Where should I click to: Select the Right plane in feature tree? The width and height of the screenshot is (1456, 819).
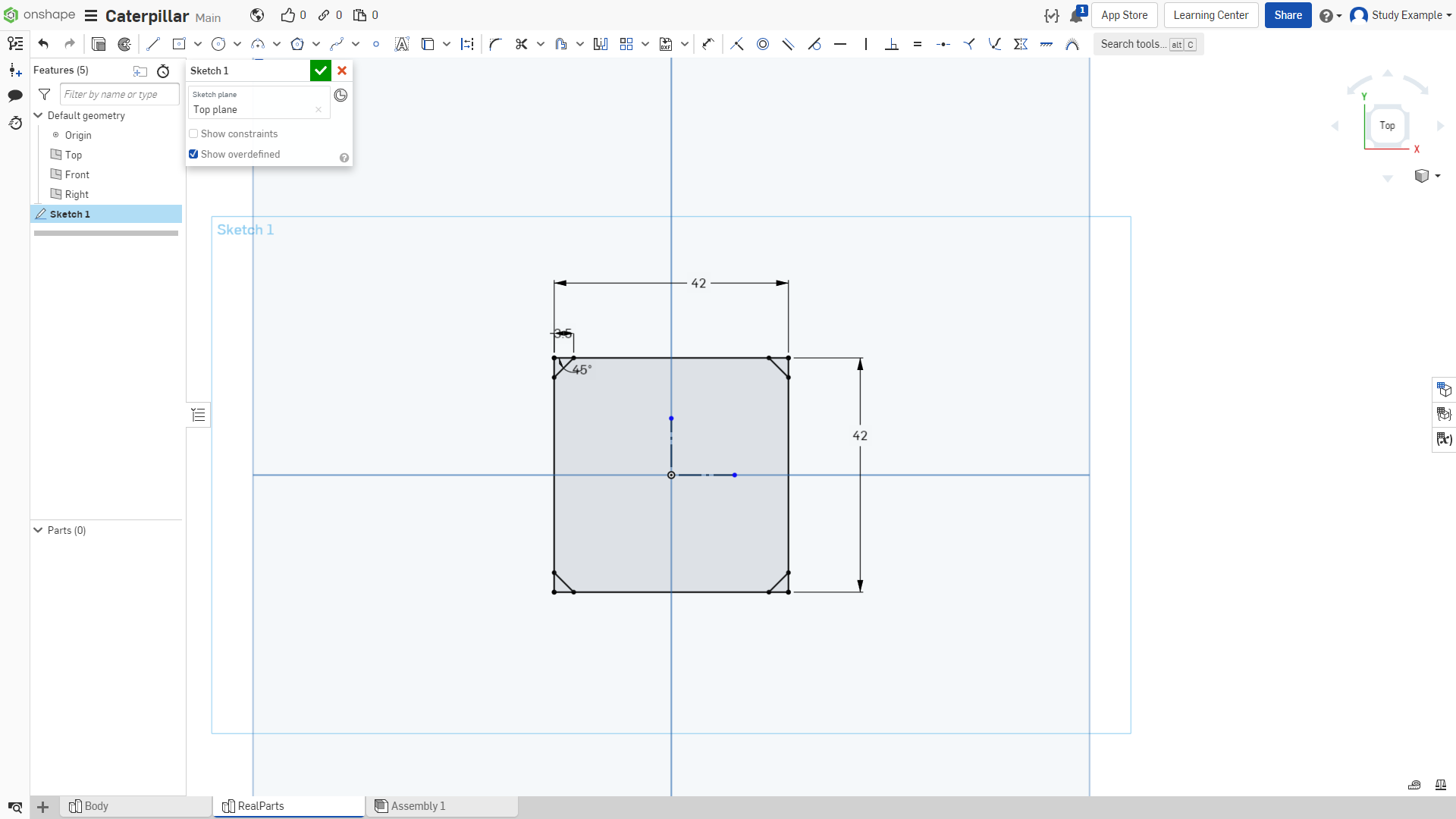click(x=77, y=194)
